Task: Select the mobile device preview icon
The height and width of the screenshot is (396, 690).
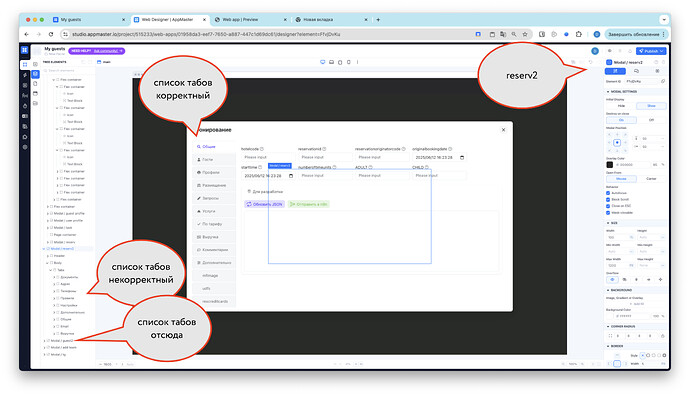Action: [349, 62]
